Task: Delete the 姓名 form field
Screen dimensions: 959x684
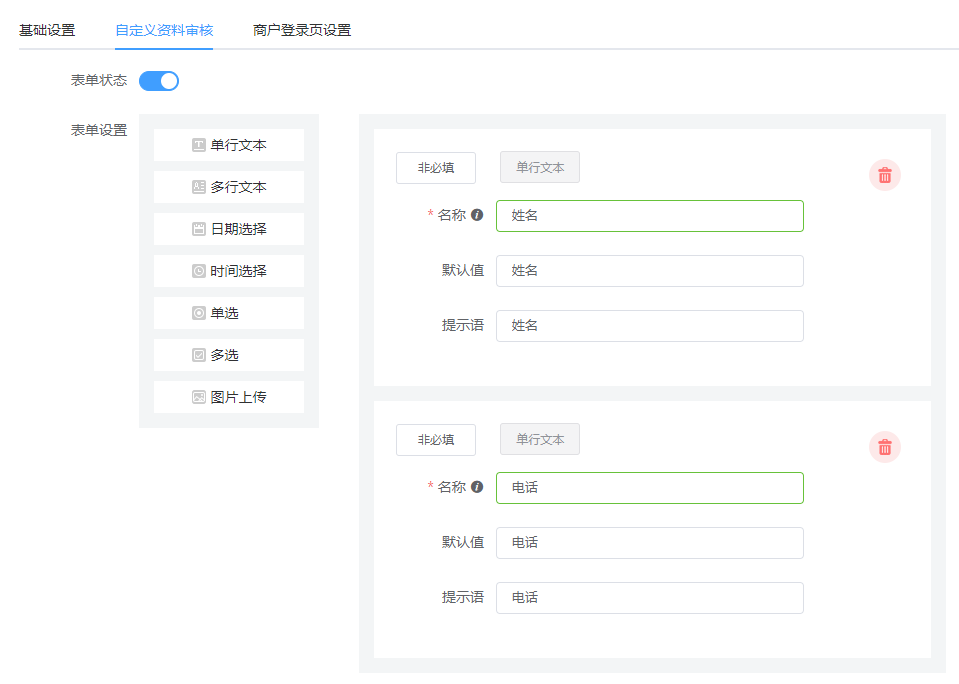Action: coord(884,176)
